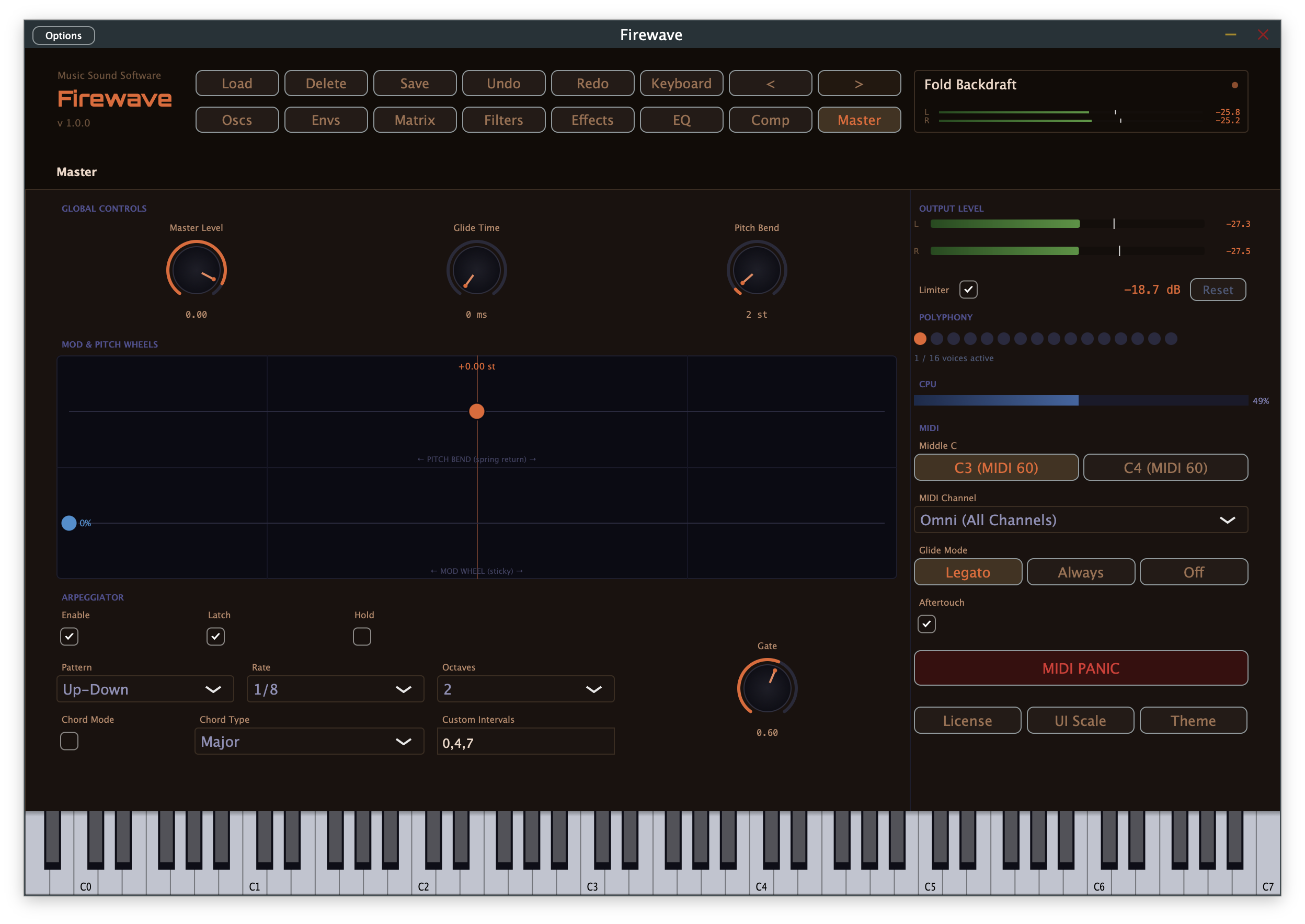
Task: Open the EQ tab
Action: pyautogui.click(x=681, y=120)
